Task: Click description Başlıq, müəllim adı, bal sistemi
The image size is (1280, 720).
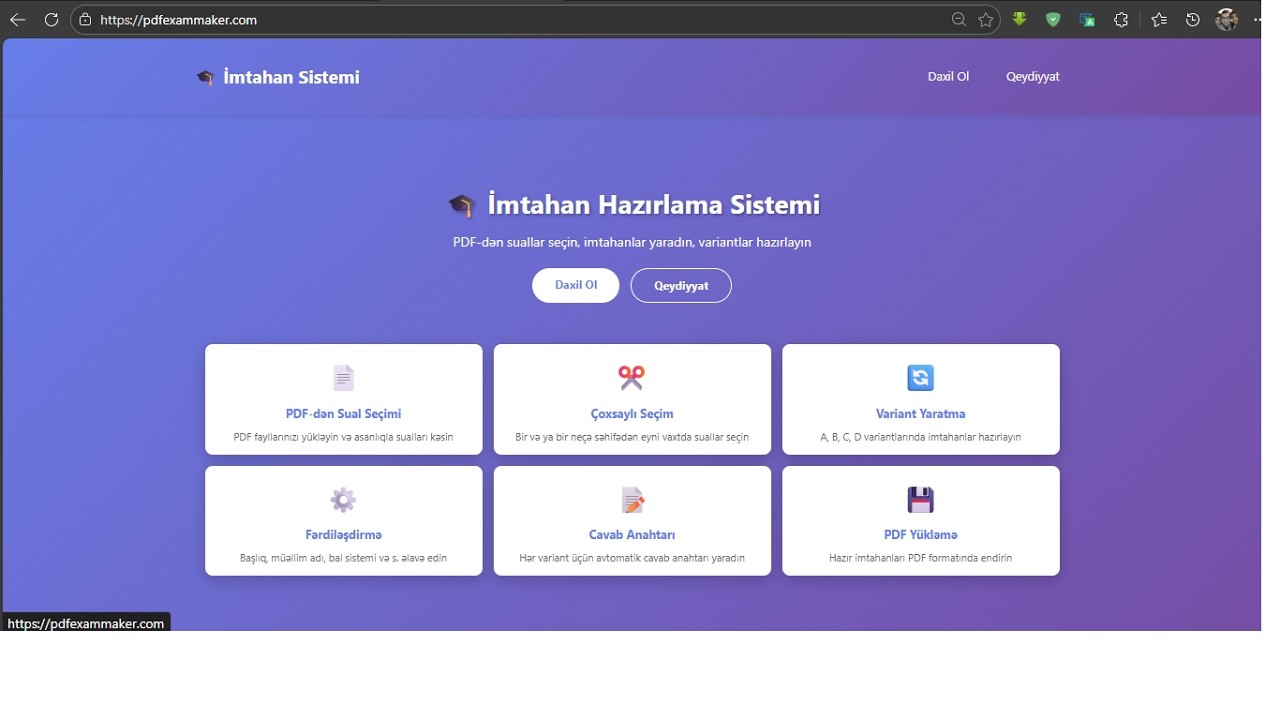Action: click(x=343, y=558)
